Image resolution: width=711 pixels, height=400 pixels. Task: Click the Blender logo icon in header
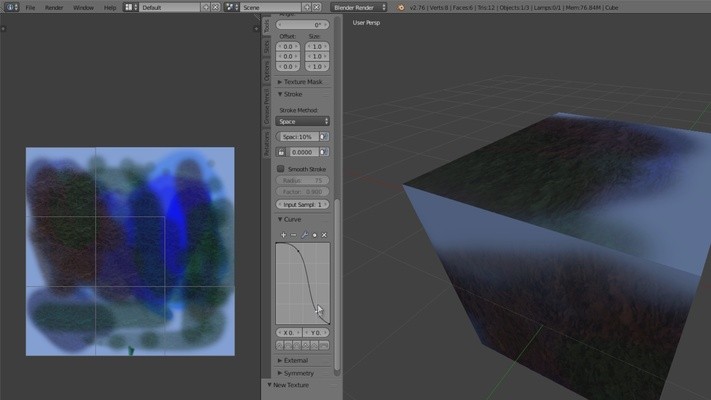(401, 7)
